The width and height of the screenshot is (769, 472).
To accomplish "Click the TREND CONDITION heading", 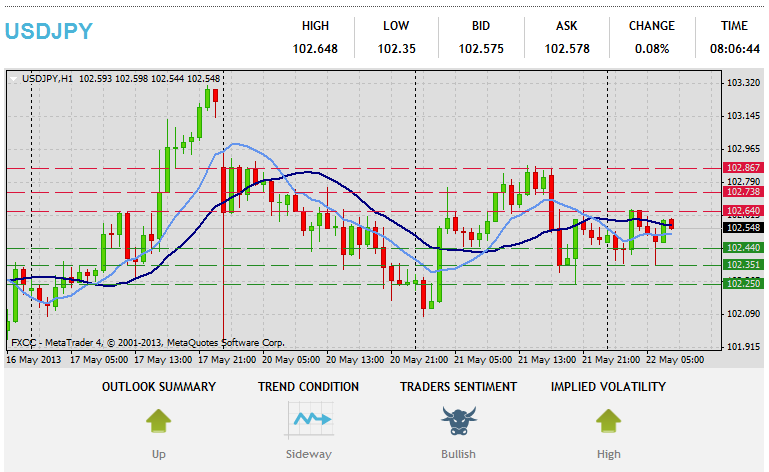I will click(x=308, y=387).
